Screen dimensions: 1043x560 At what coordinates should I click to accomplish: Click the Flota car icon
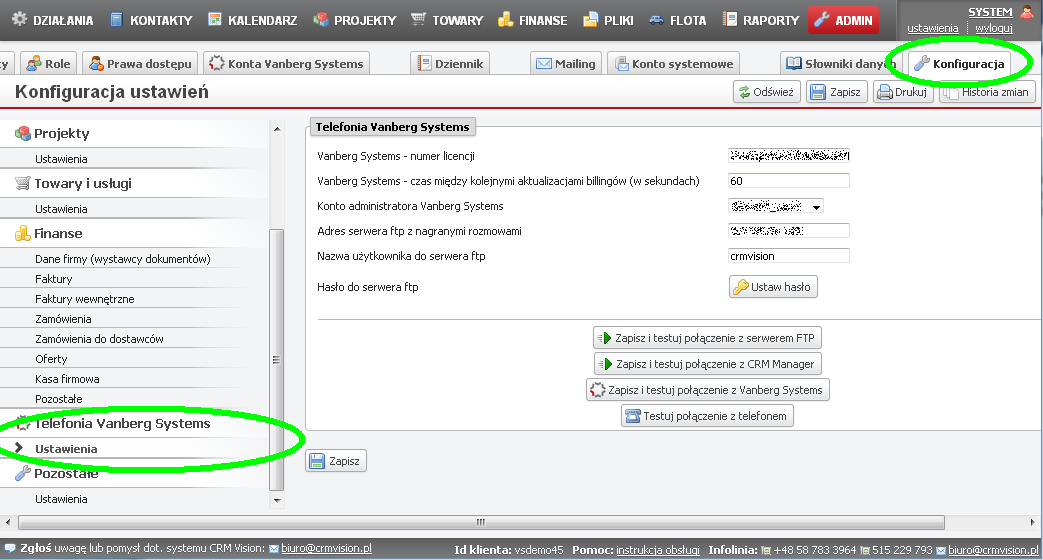point(656,19)
